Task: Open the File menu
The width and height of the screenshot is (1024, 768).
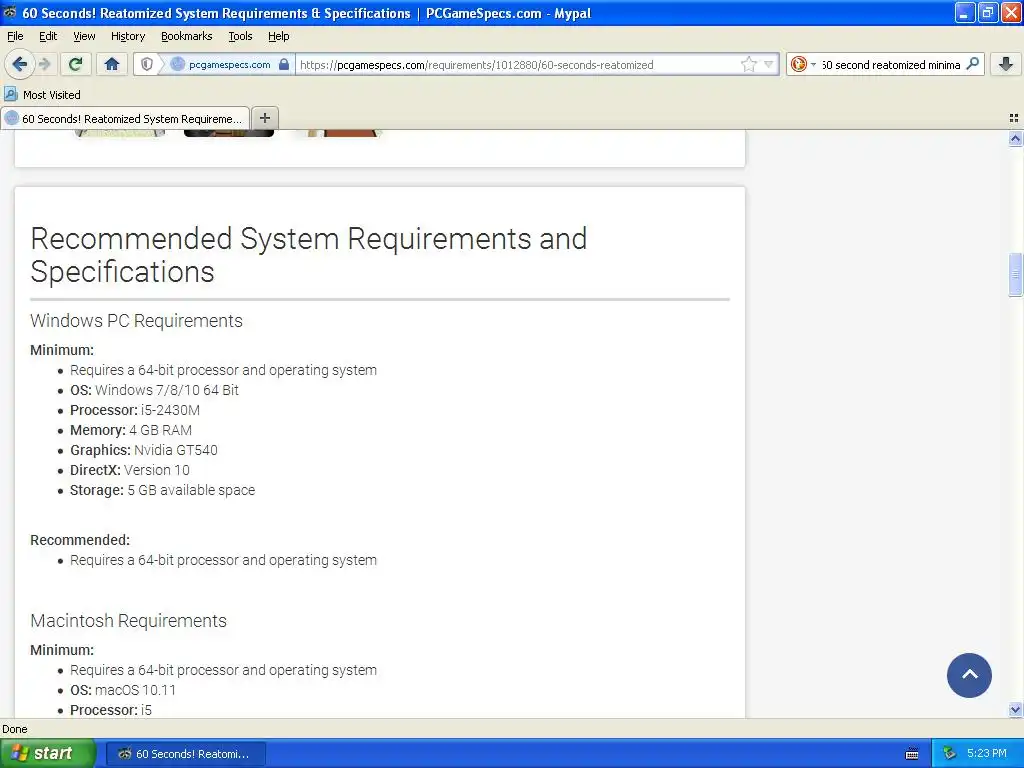Action: [15, 36]
